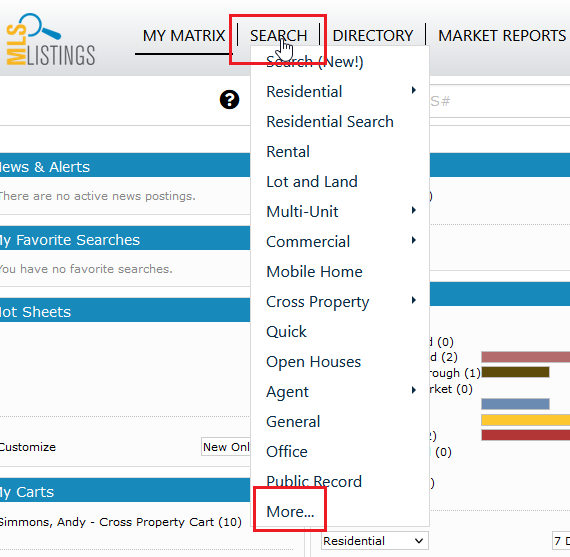The height and width of the screenshot is (557, 570).
Task: Go to the DIRECTORY tab
Action: pos(373,36)
